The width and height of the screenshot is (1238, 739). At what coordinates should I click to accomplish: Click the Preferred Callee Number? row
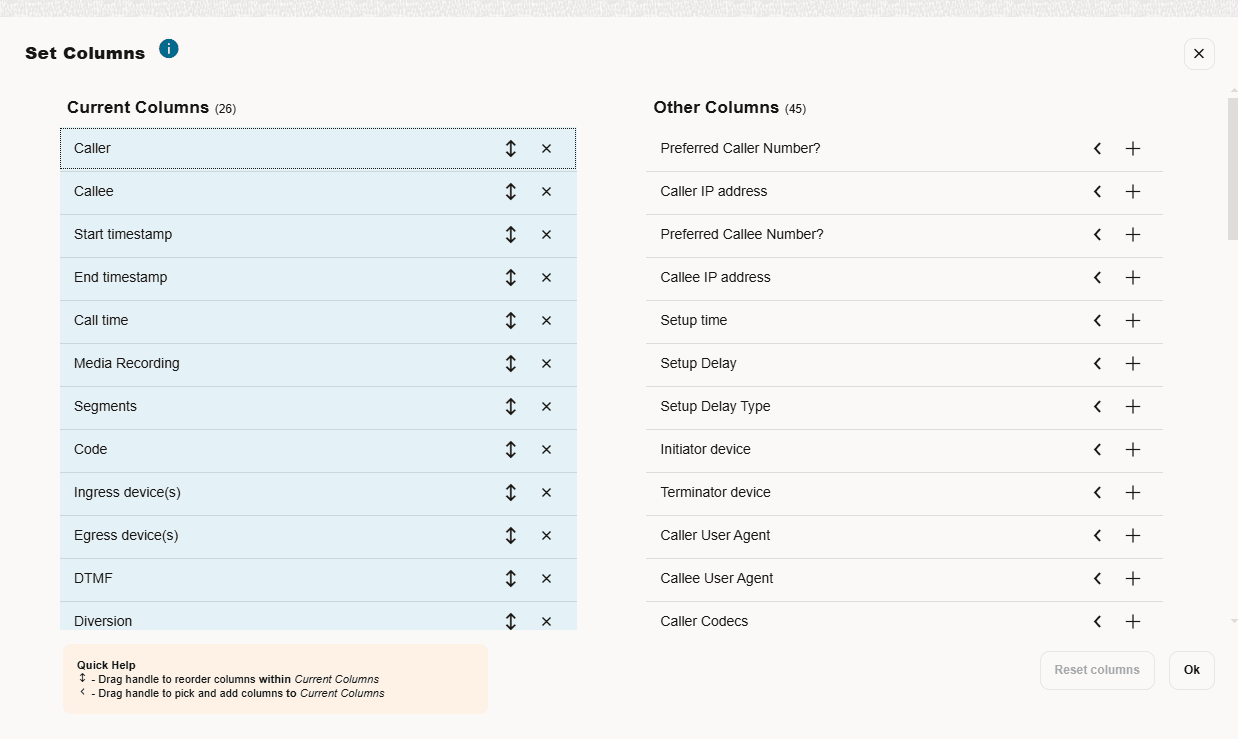[x=860, y=235]
